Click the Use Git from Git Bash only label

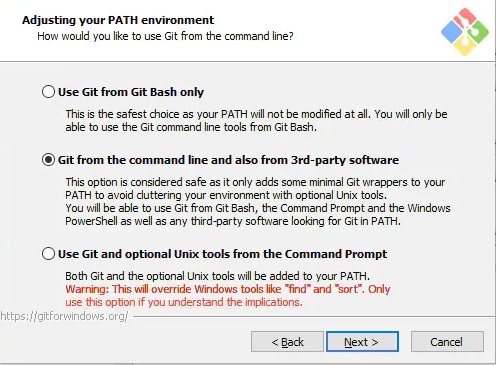click(131, 92)
